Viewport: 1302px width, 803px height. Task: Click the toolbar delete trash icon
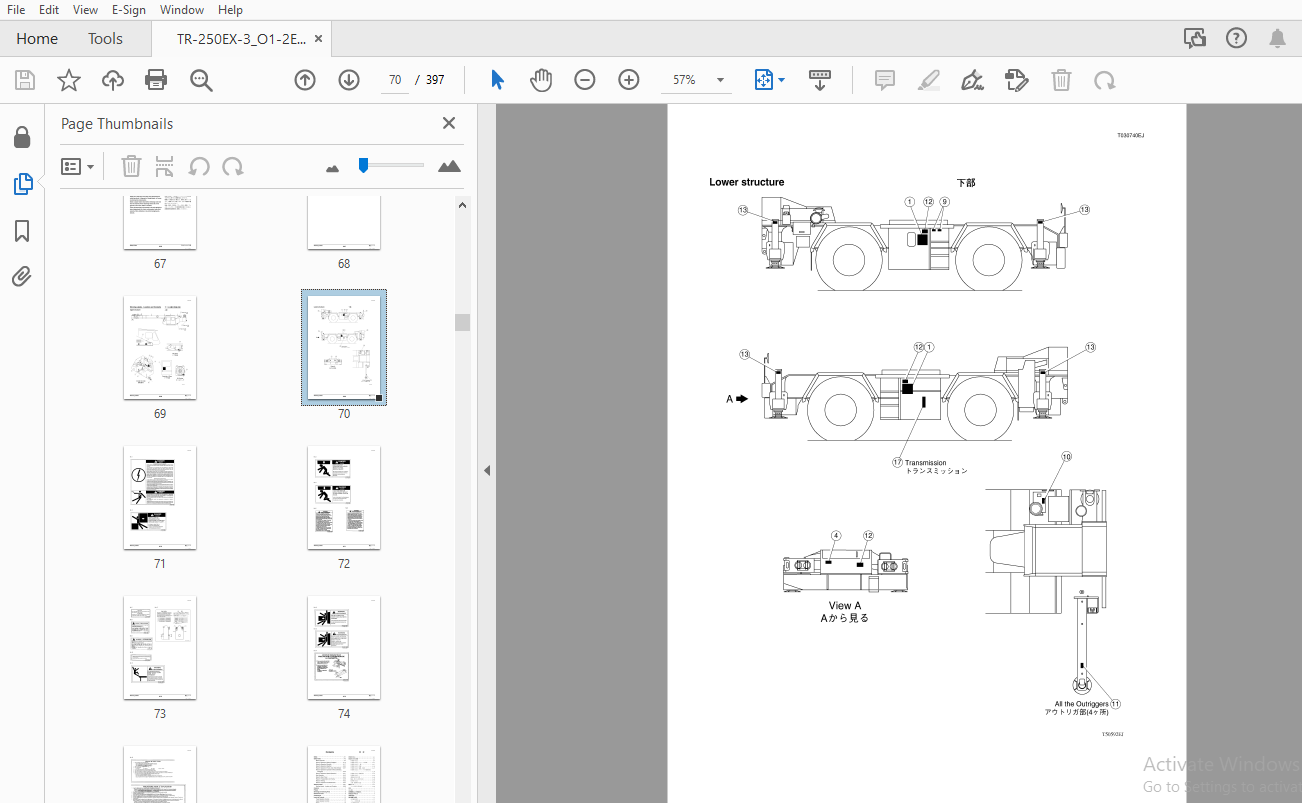(1061, 80)
